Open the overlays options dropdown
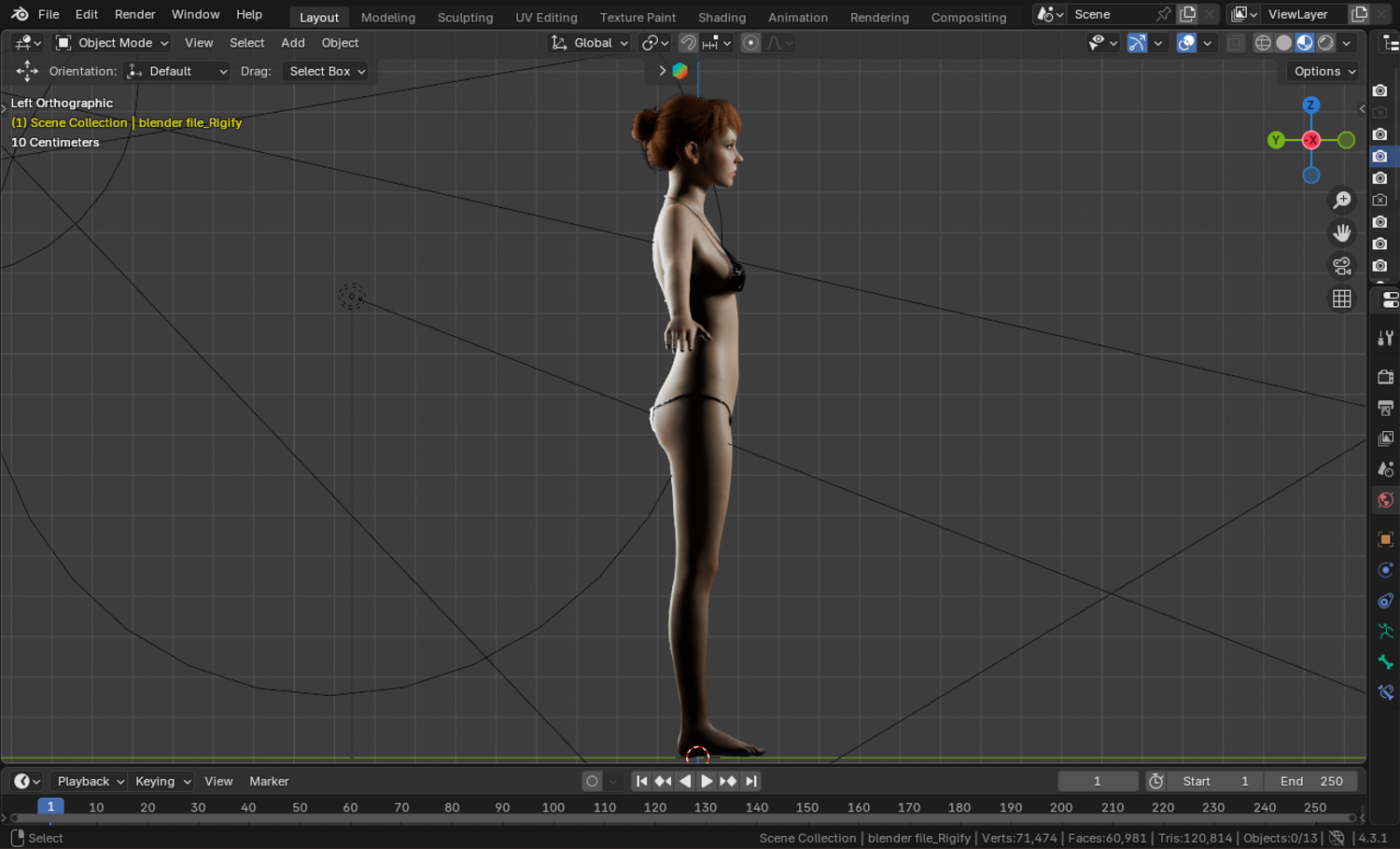 point(1207,43)
